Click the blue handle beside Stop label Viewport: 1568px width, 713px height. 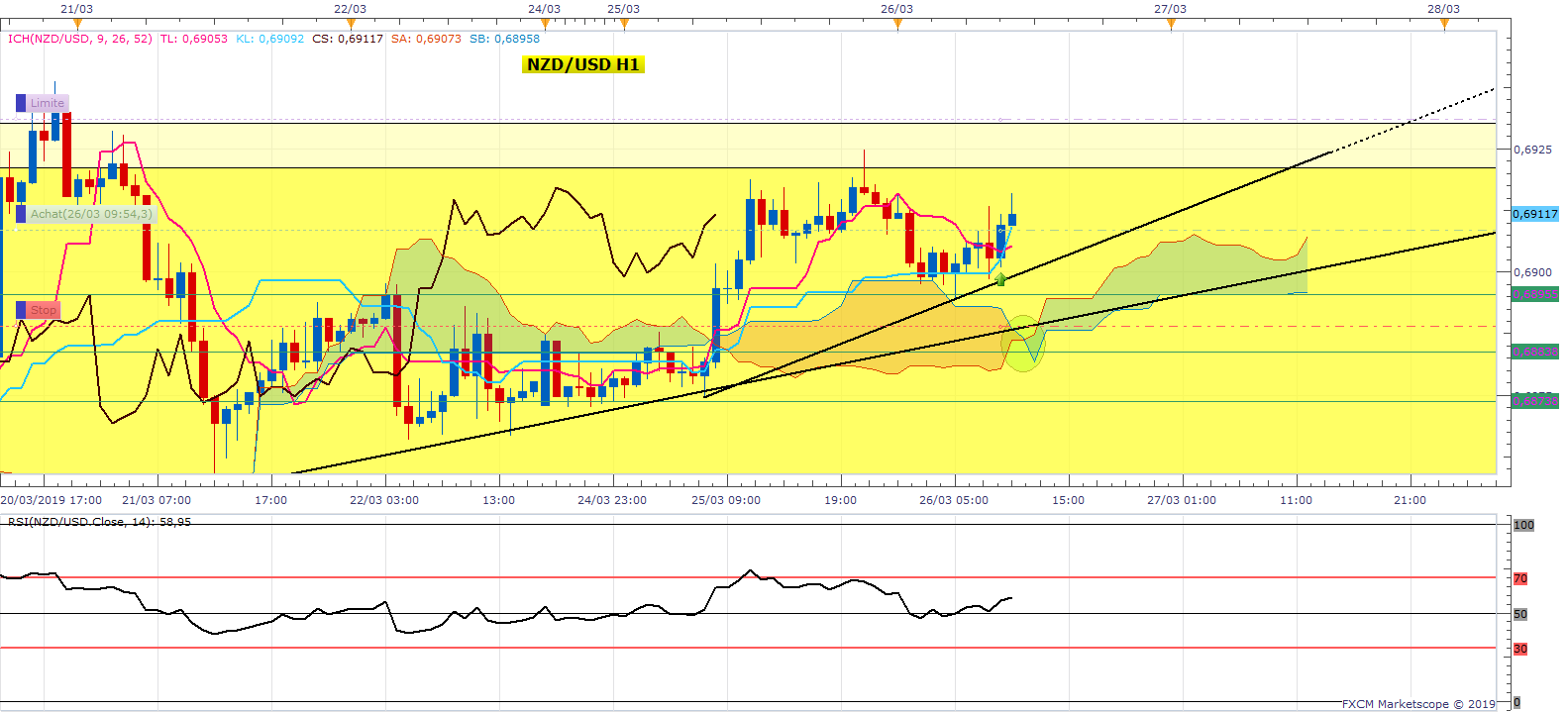coord(21,310)
